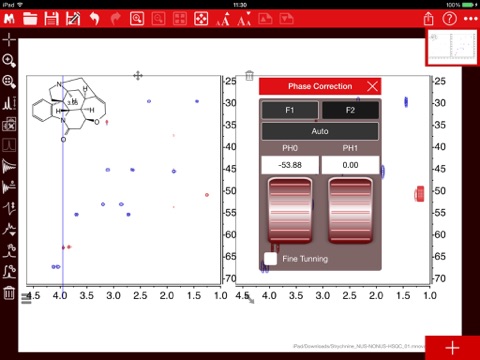480x360 pixels.
Task: Select the crosshair tool in left sidebar
Action: [9, 40]
